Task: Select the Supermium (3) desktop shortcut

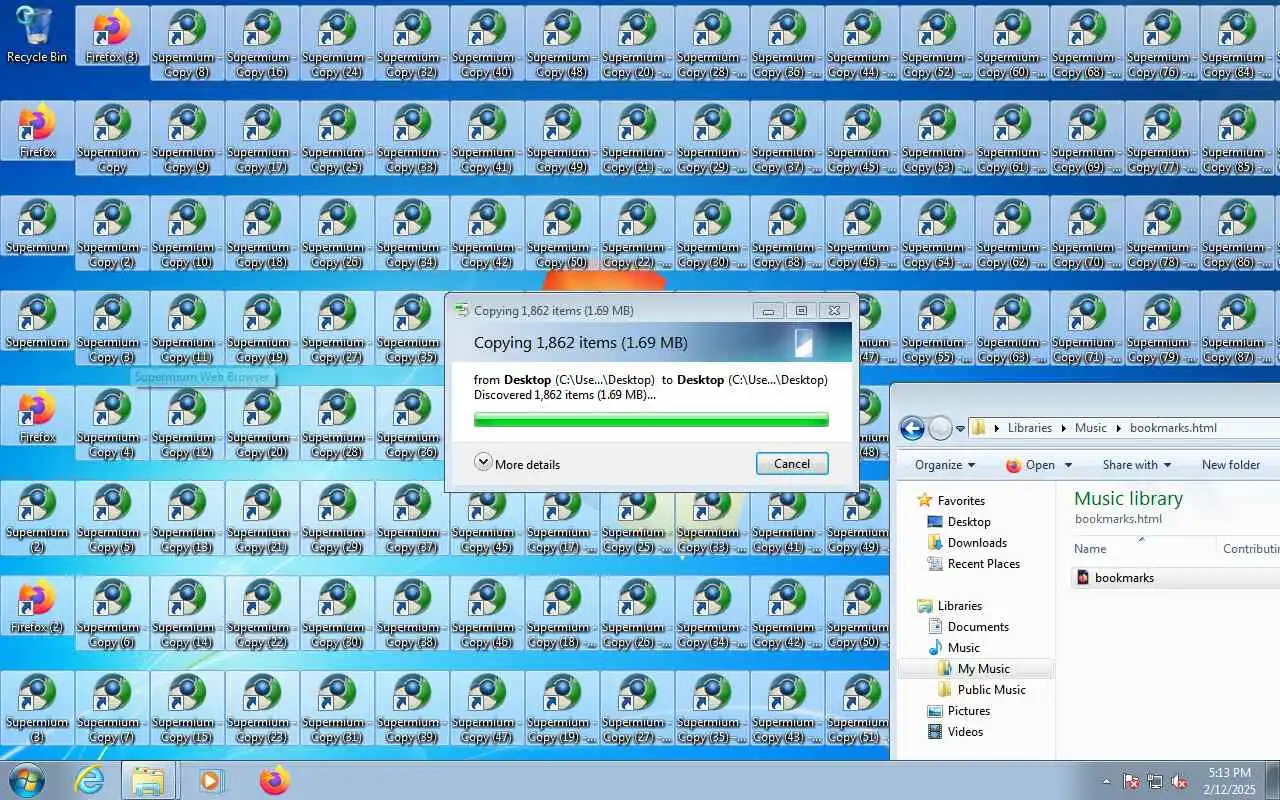Action: pos(37,708)
